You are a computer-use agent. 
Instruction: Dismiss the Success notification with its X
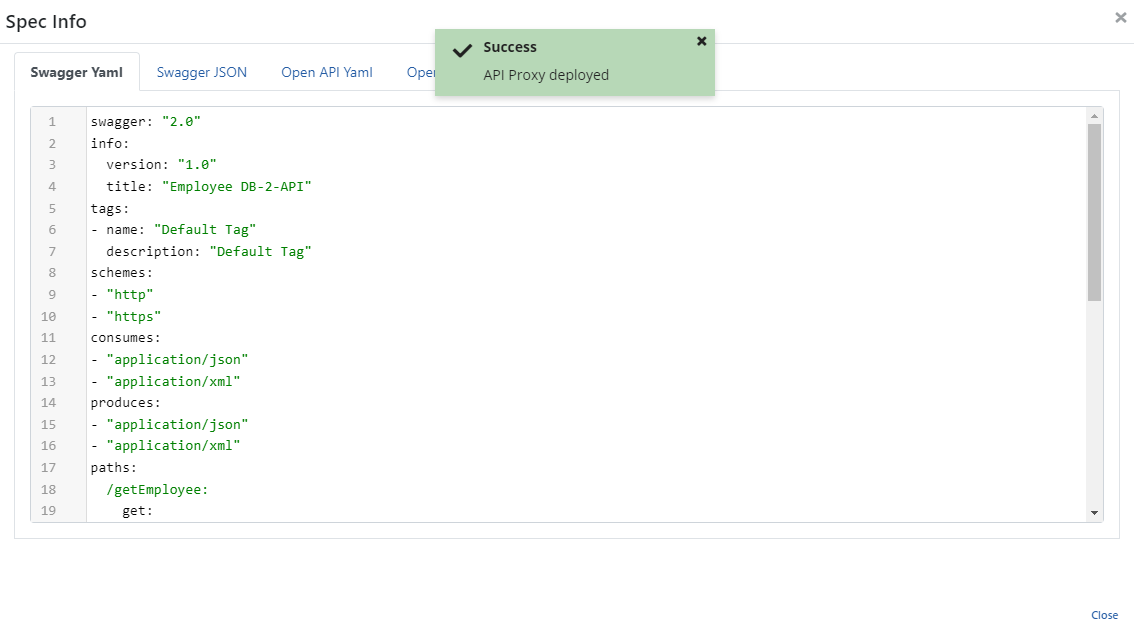[x=701, y=41]
